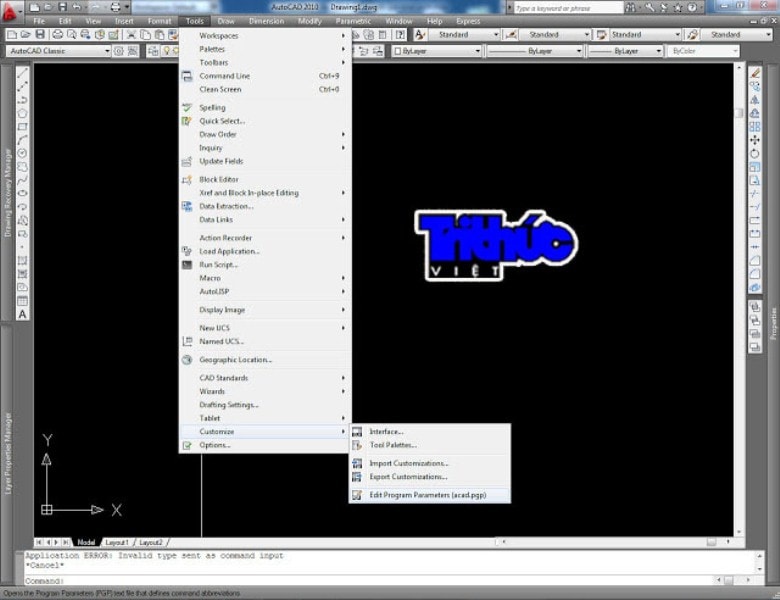Viewport: 780px width, 600px height.
Task: Open the Dimension Style Standard dropdown
Action: pos(554,34)
